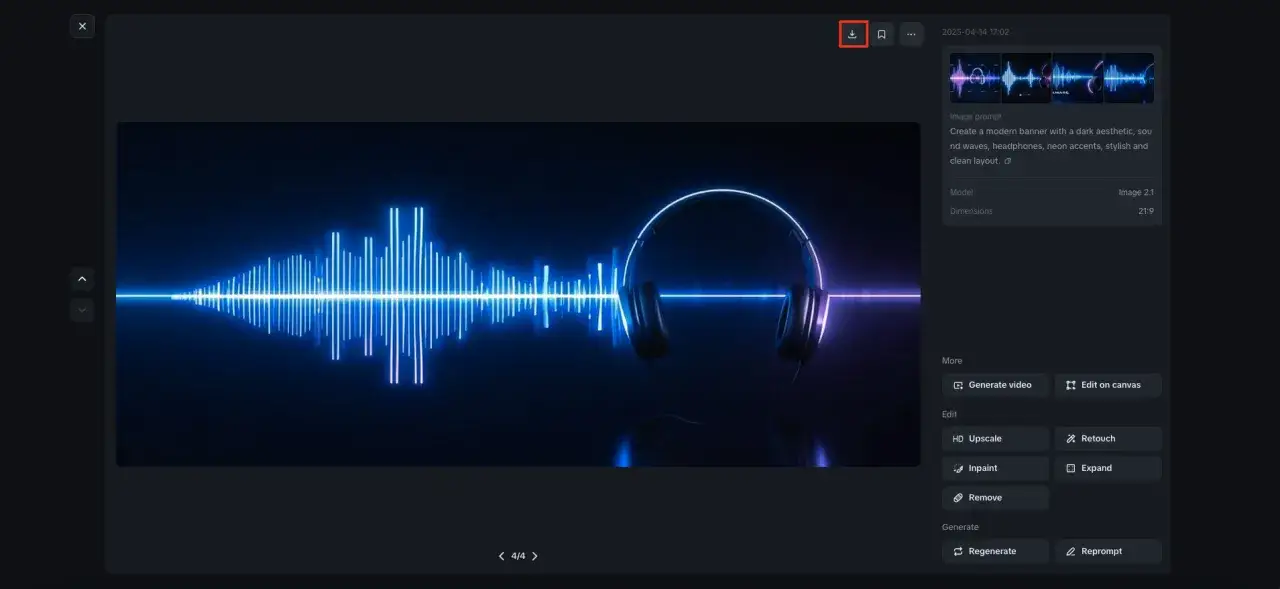Select the Remove eraser tool
1280x589 pixels.
pyautogui.click(x=995, y=497)
